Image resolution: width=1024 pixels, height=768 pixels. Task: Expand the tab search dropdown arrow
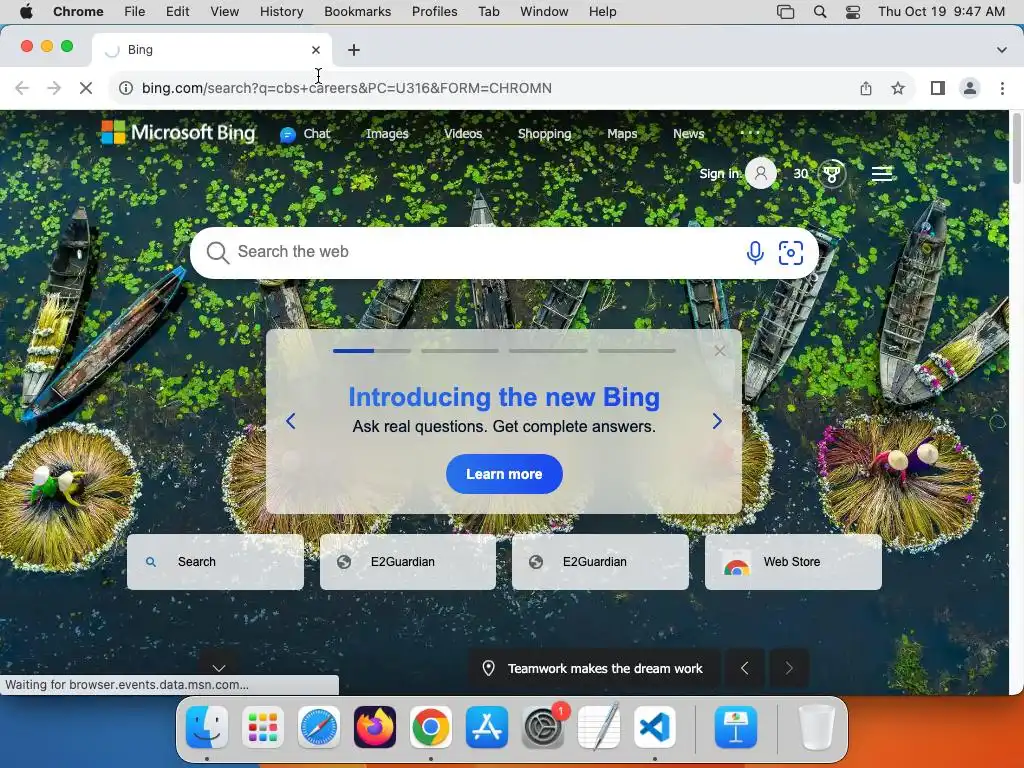[x=1002, y=50]
